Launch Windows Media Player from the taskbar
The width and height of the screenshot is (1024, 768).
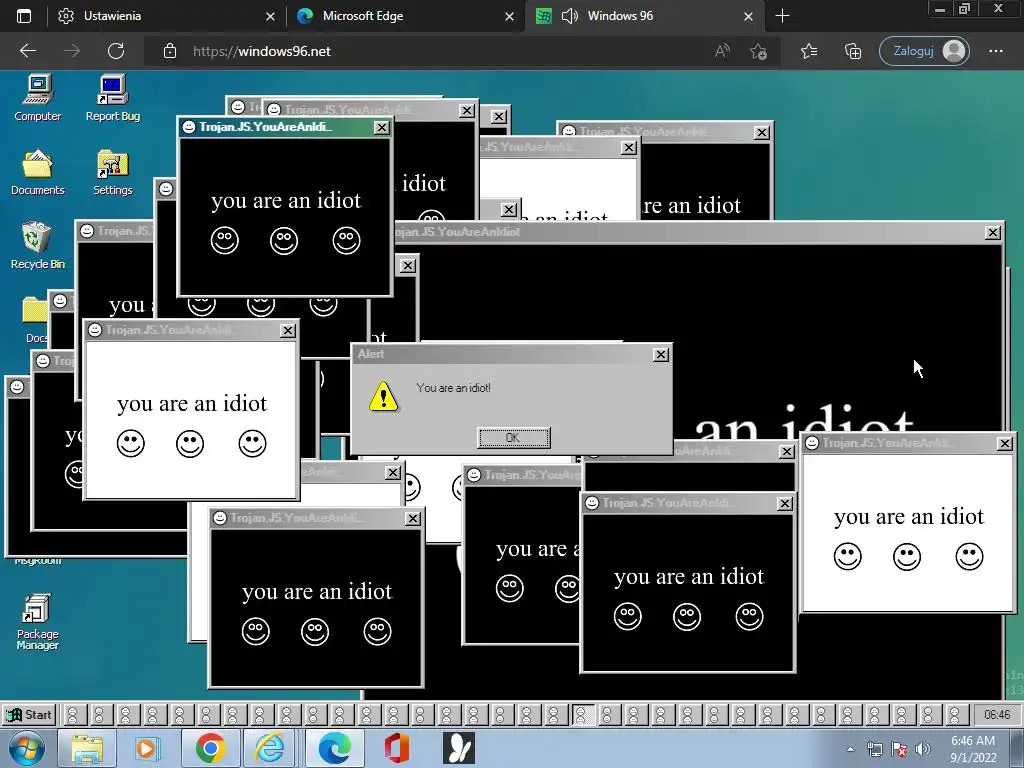pyautogui.click(x=147, y=748)
